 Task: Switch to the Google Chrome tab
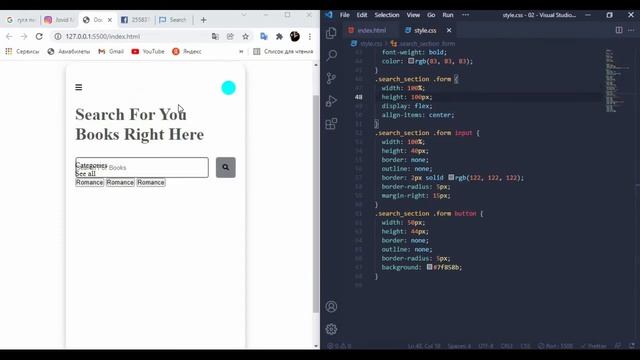pos(20,20)
